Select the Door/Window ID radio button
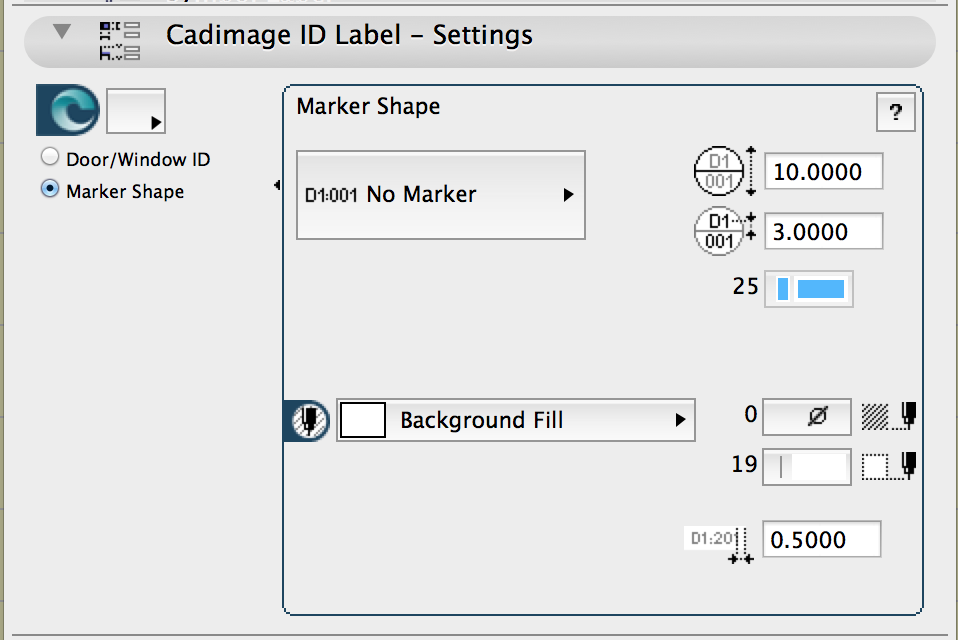The image size is (958, 640). click(50, 157)
